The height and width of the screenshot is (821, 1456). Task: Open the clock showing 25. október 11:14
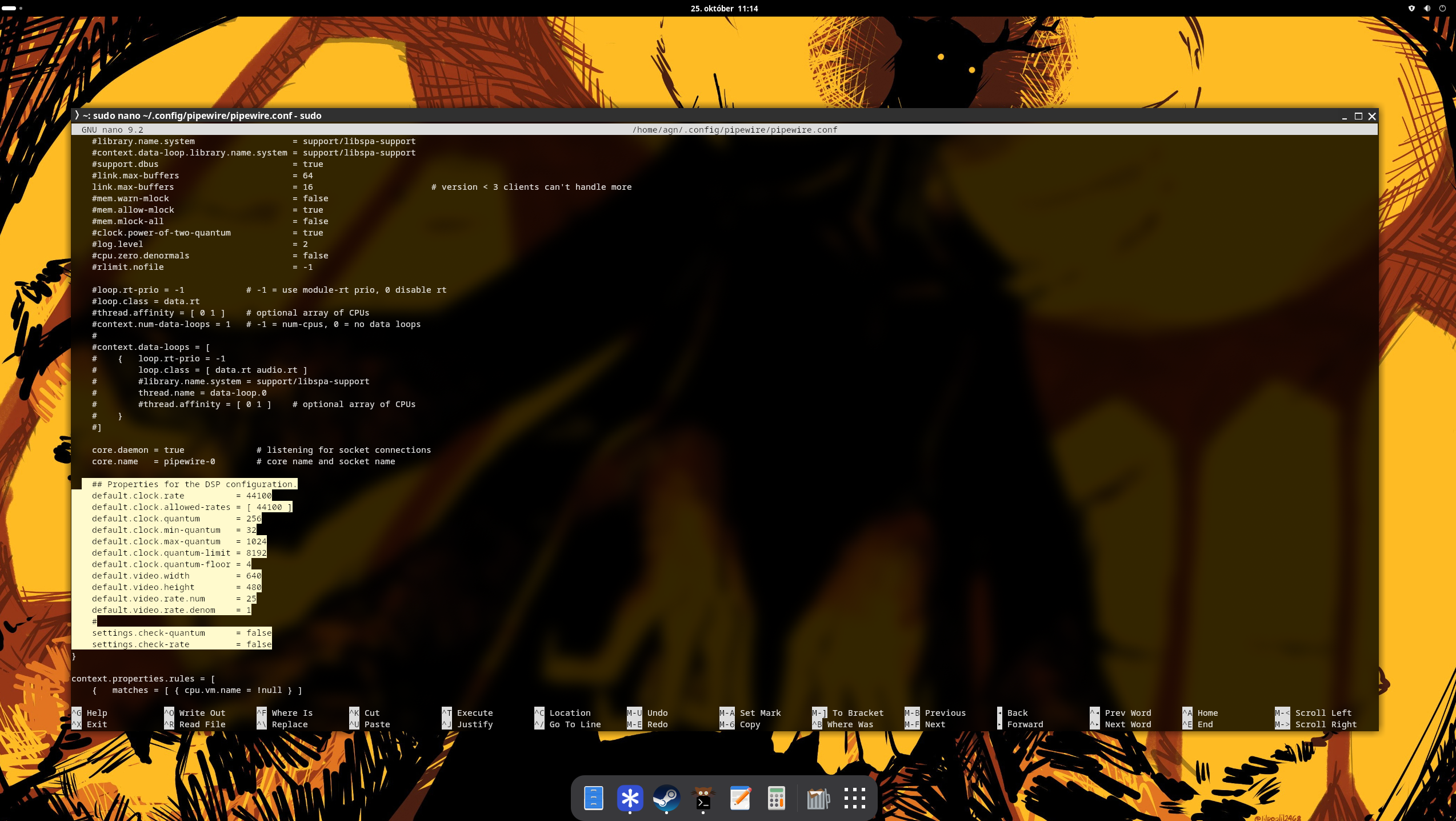[724, 9]
